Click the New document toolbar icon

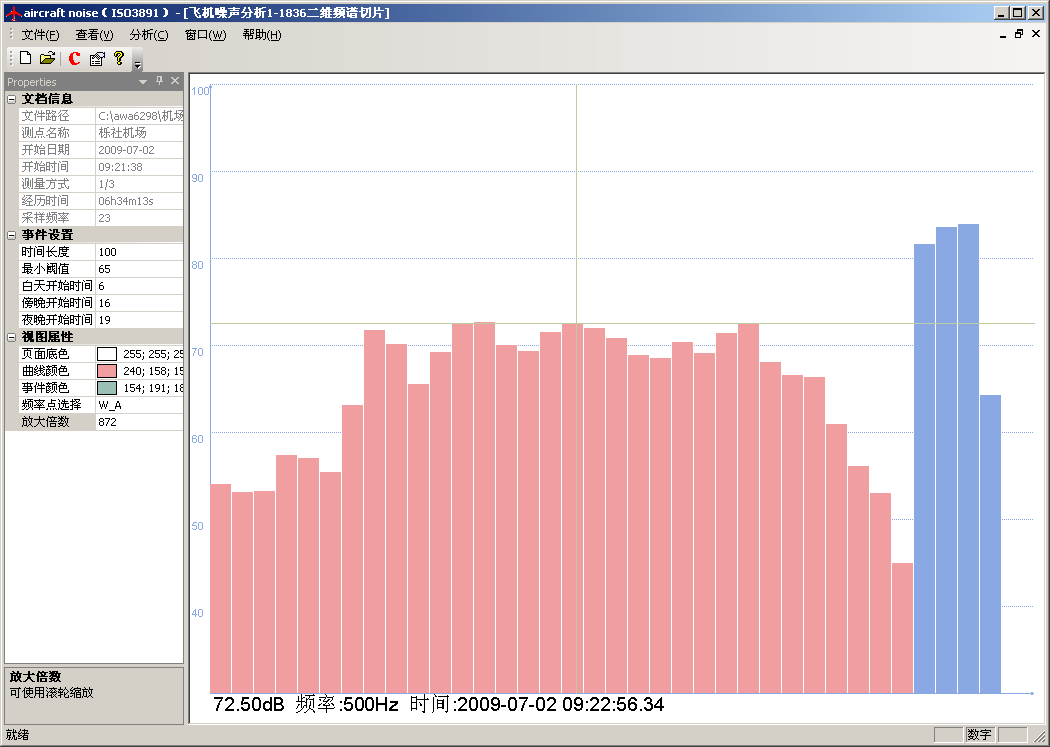[26, 59]
